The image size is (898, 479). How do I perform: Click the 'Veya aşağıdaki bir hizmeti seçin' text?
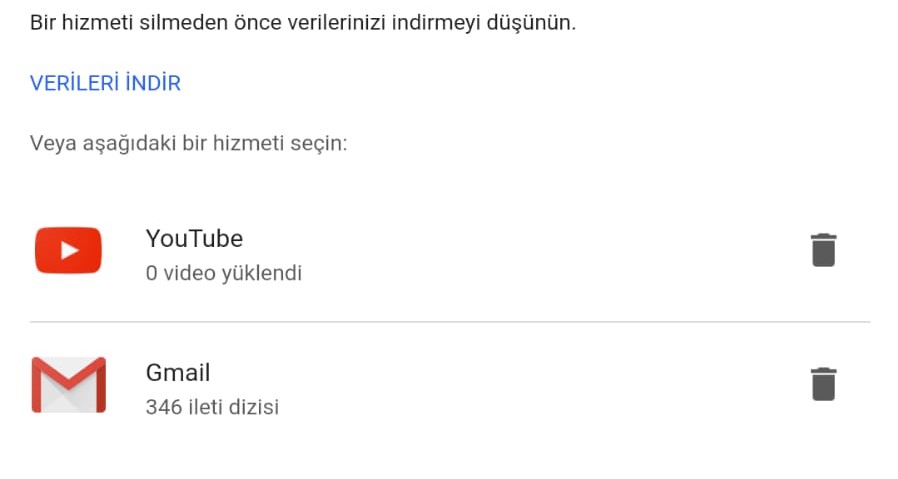tap(188, 143)
